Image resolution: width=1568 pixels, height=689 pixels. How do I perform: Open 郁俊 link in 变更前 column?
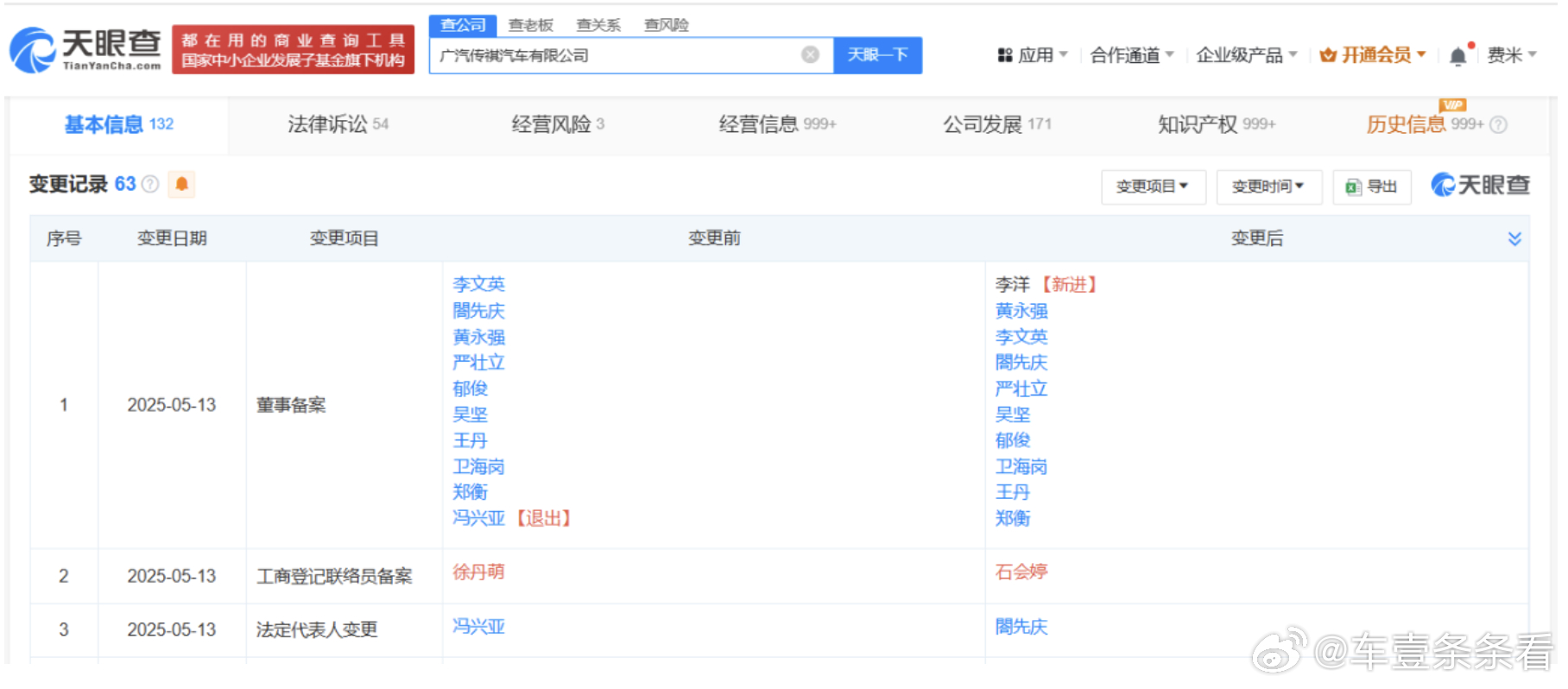[x=470, y=389]
